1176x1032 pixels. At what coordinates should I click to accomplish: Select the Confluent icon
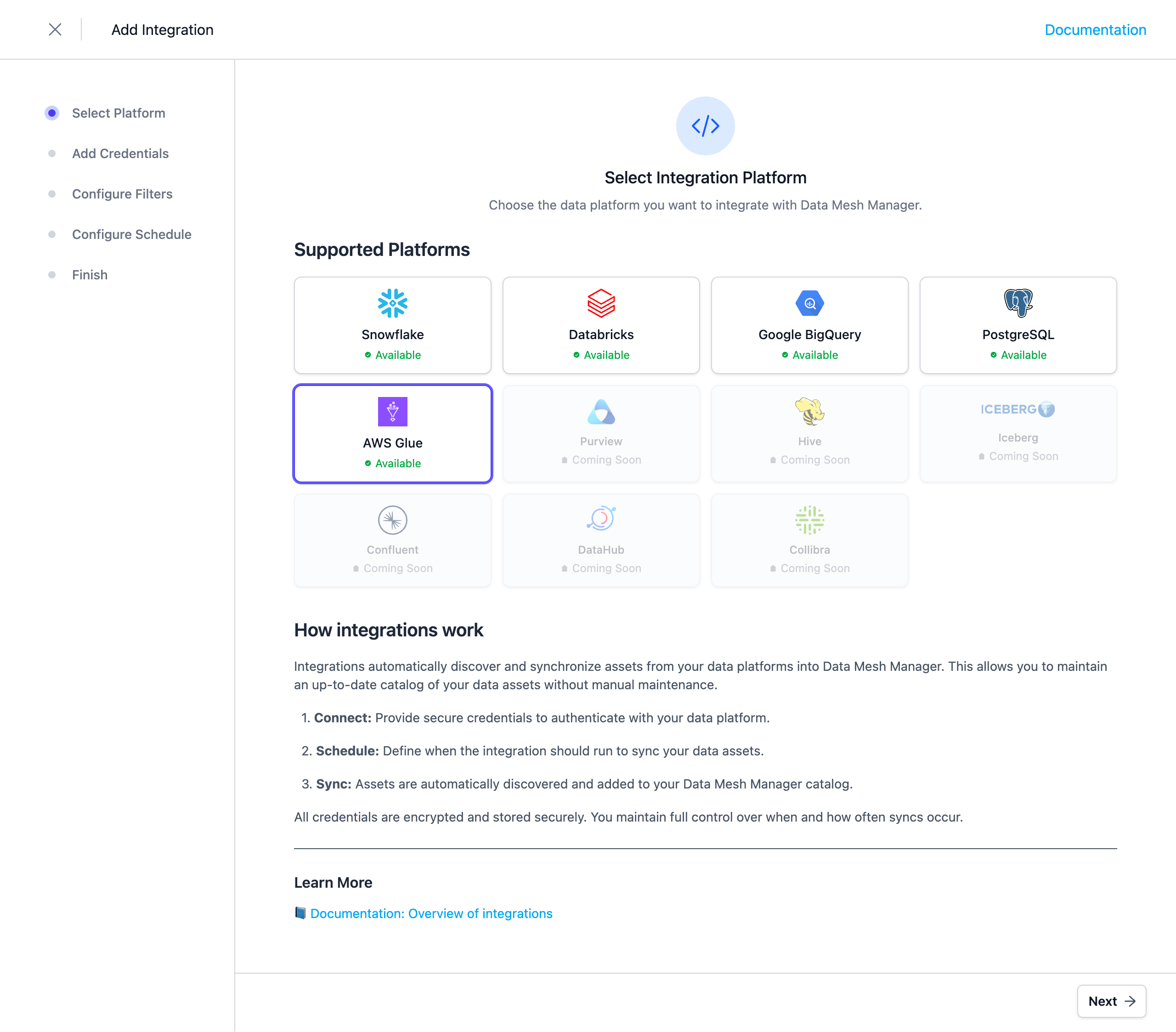392,519
